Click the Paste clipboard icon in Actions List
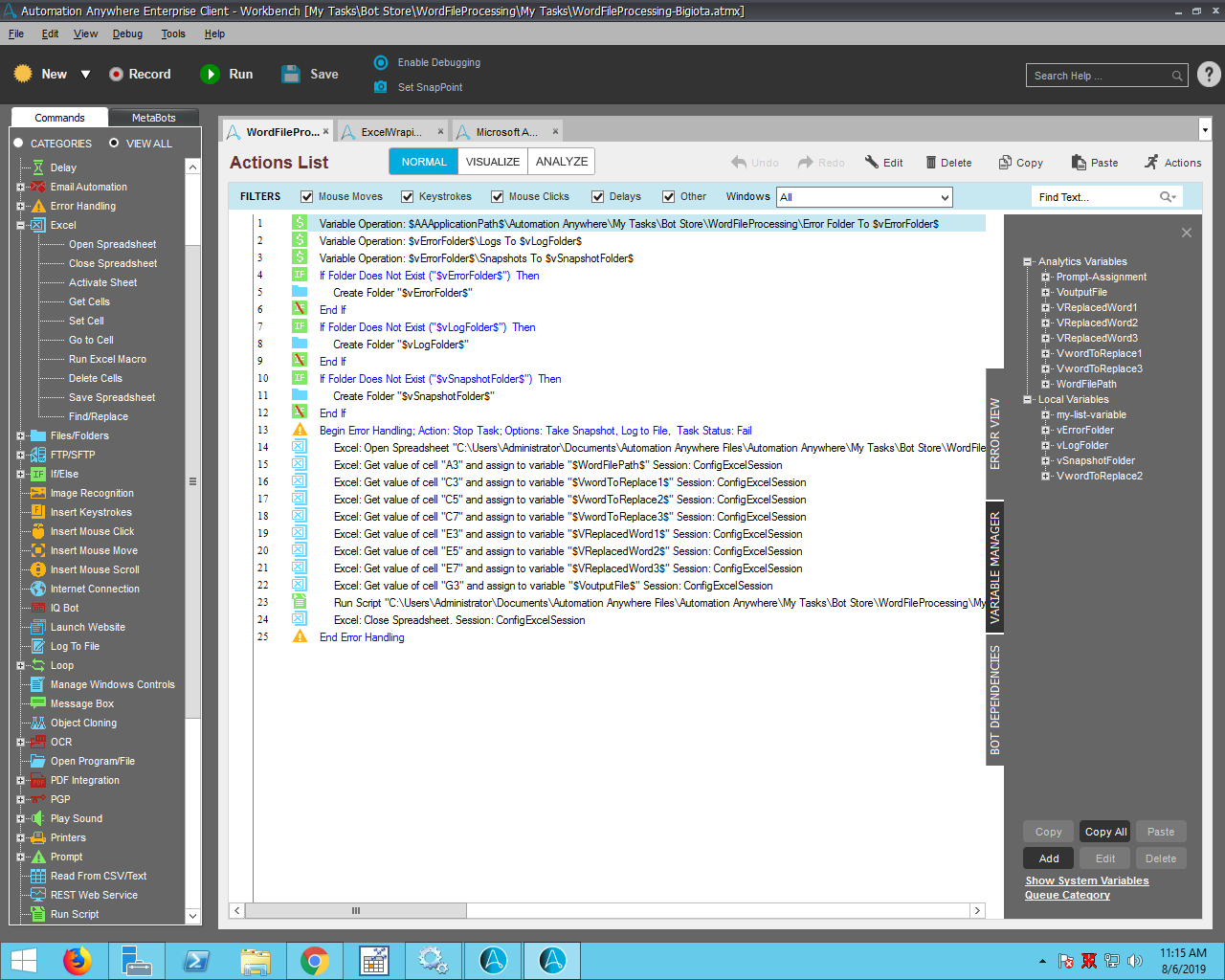Viewport: 1225px width, 980px height. [1079, 163]
